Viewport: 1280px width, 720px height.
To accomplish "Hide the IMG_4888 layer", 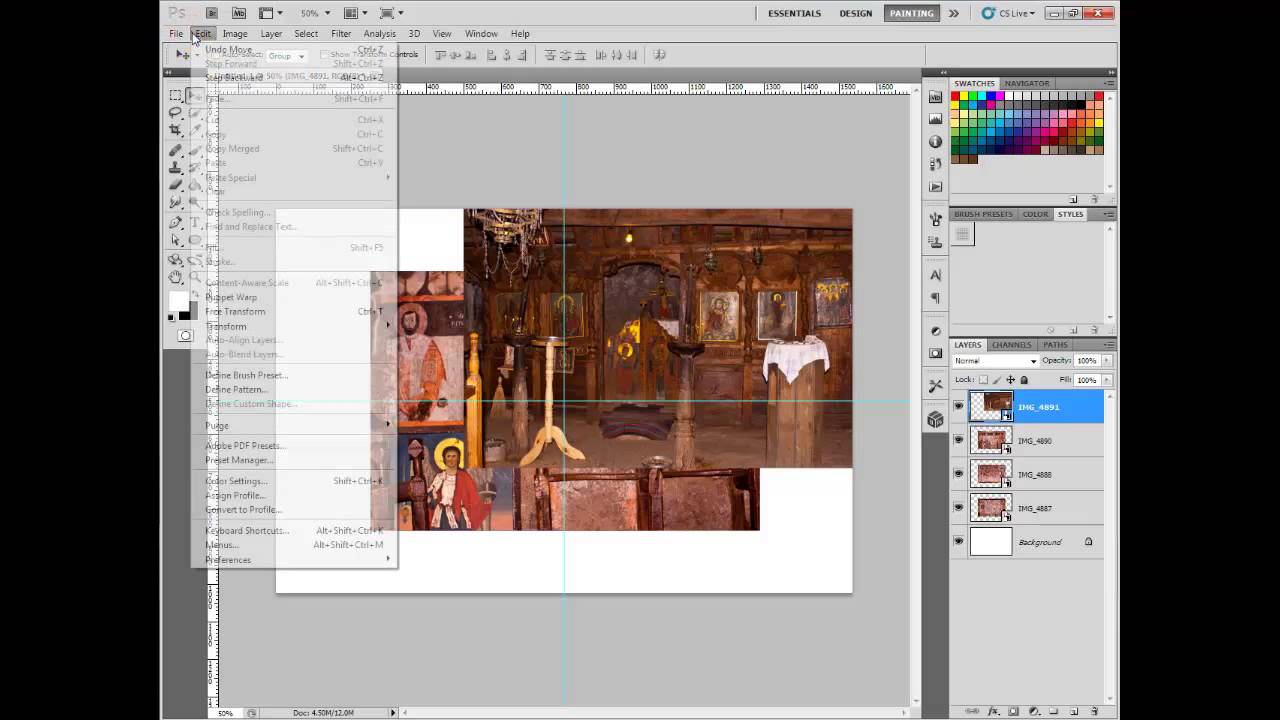I will pos(959,474).
